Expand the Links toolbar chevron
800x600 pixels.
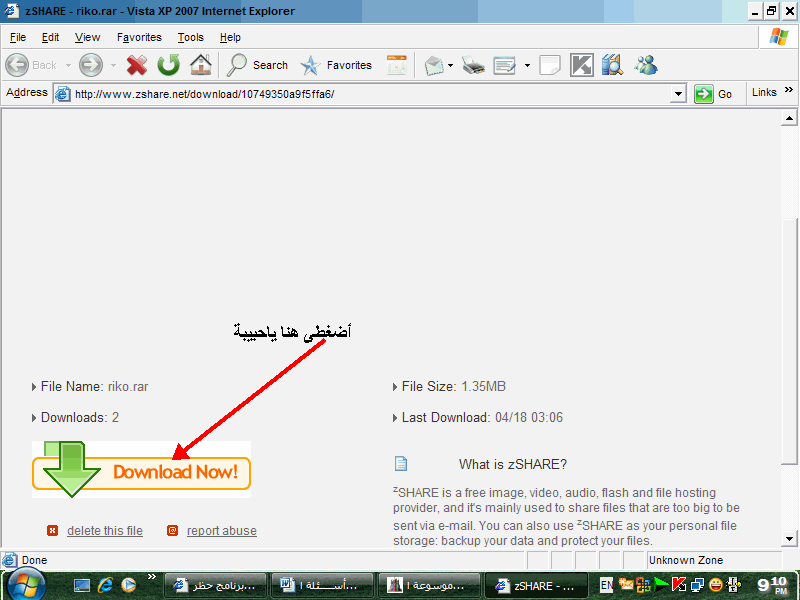tap(789, 90)
